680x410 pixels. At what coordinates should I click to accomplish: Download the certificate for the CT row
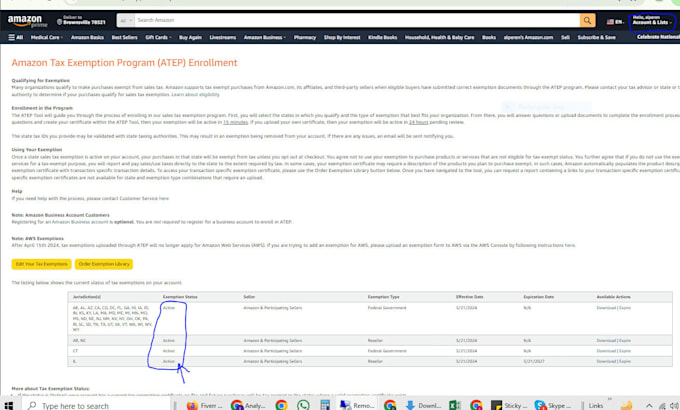tap(606, 351)
